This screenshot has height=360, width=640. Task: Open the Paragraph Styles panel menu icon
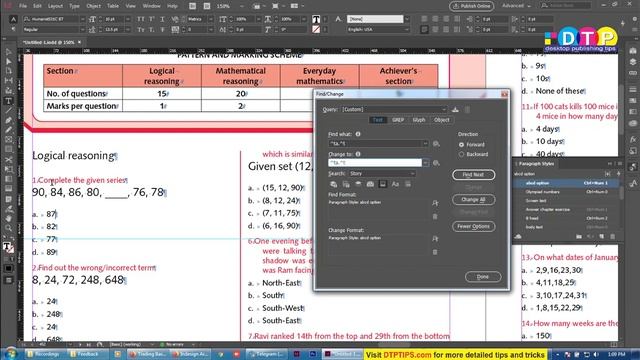coord(619,164)
